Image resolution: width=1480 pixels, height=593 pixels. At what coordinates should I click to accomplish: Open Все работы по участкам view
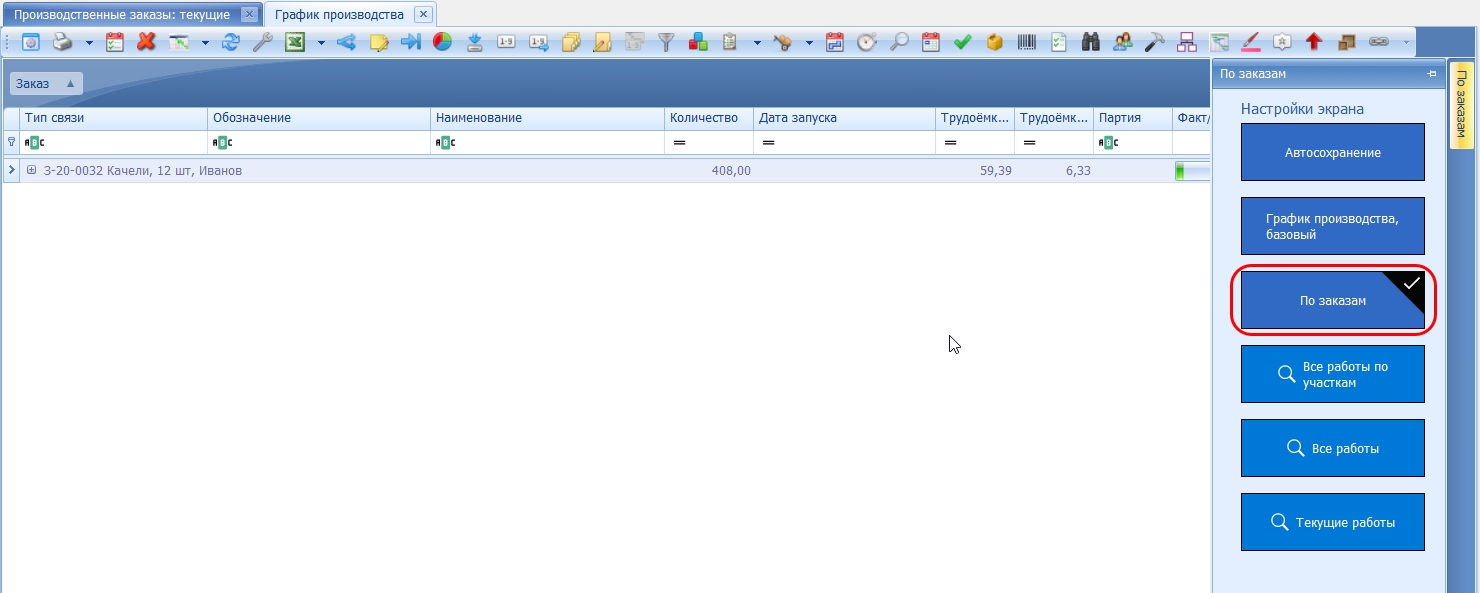pyautogui.click(x=1333, y=374)
